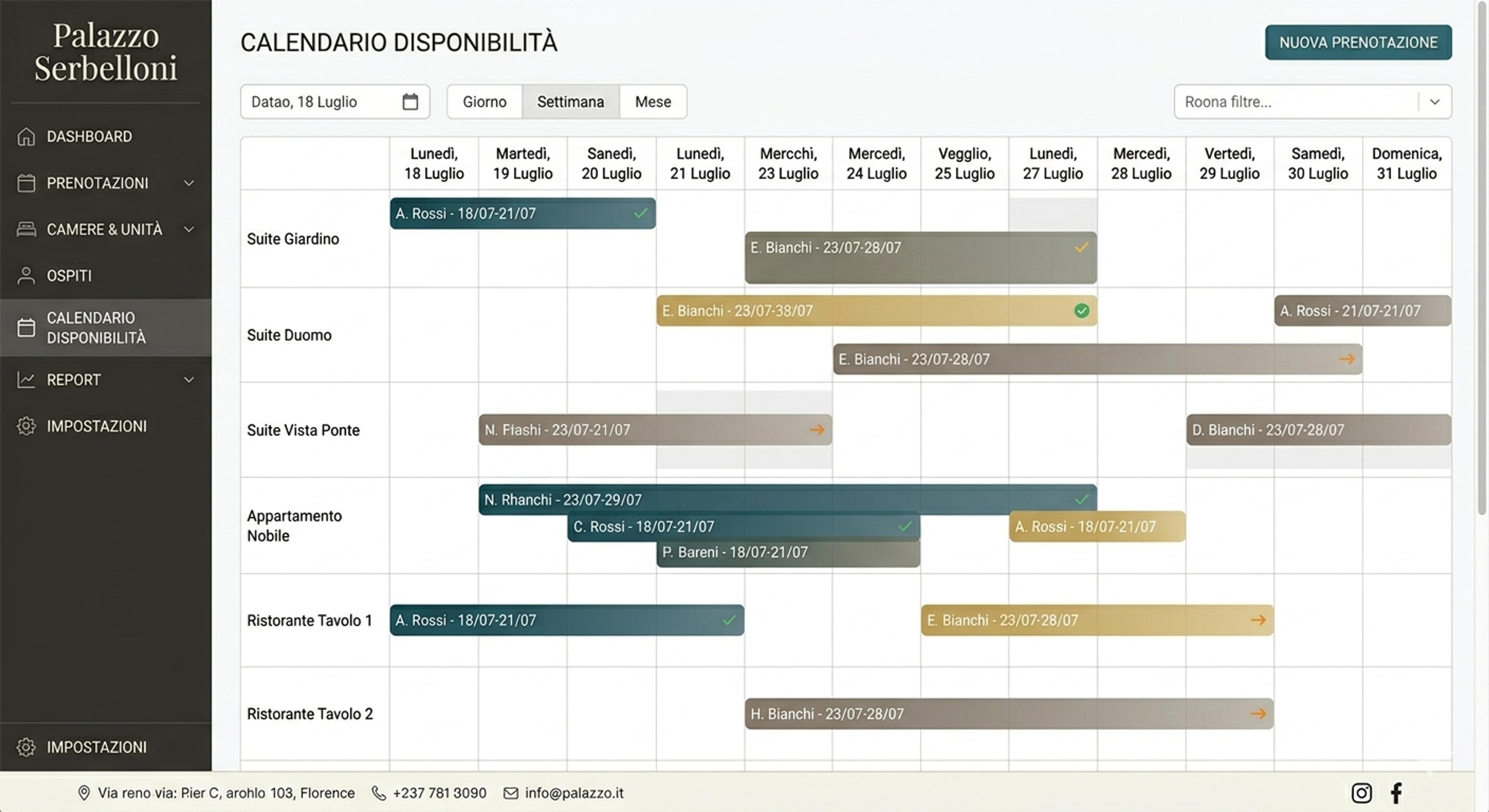Viewport: 1489px width, 812px height.
Task: Click the Instagram icon in footer
Action: coord(1361,793)
